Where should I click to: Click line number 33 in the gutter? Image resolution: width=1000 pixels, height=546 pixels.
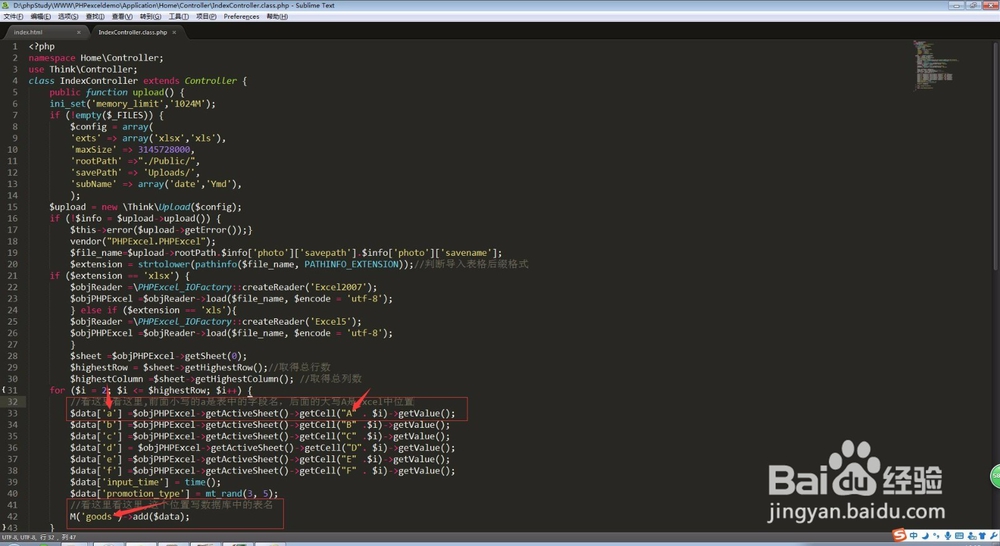[13, 413]
